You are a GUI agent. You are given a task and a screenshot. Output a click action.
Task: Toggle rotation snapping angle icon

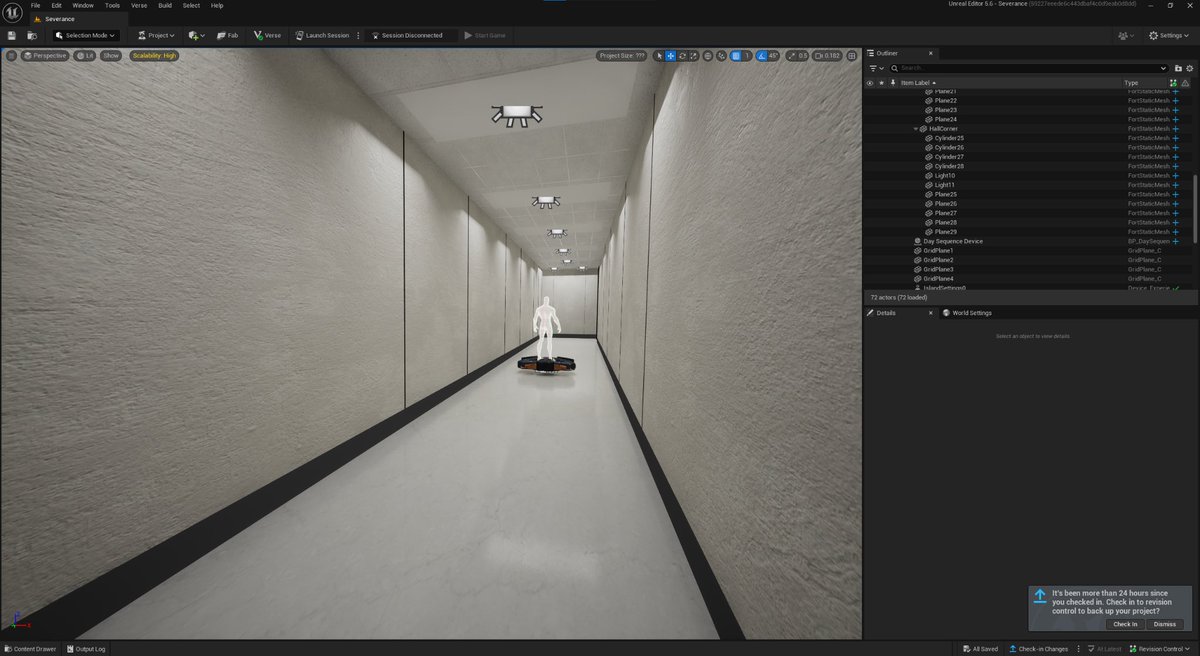coord(761,56)
